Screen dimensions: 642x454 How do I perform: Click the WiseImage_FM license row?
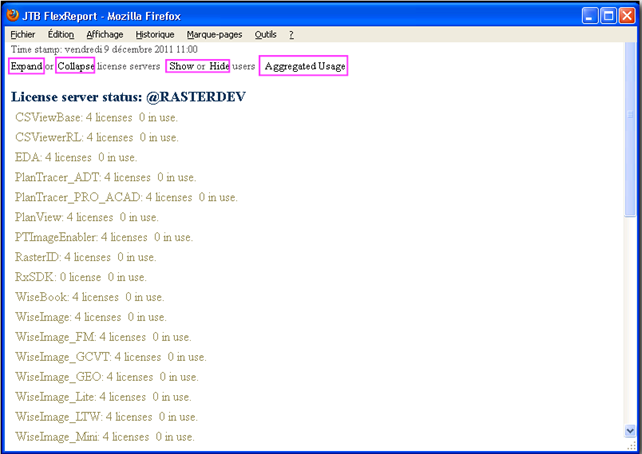103,337
